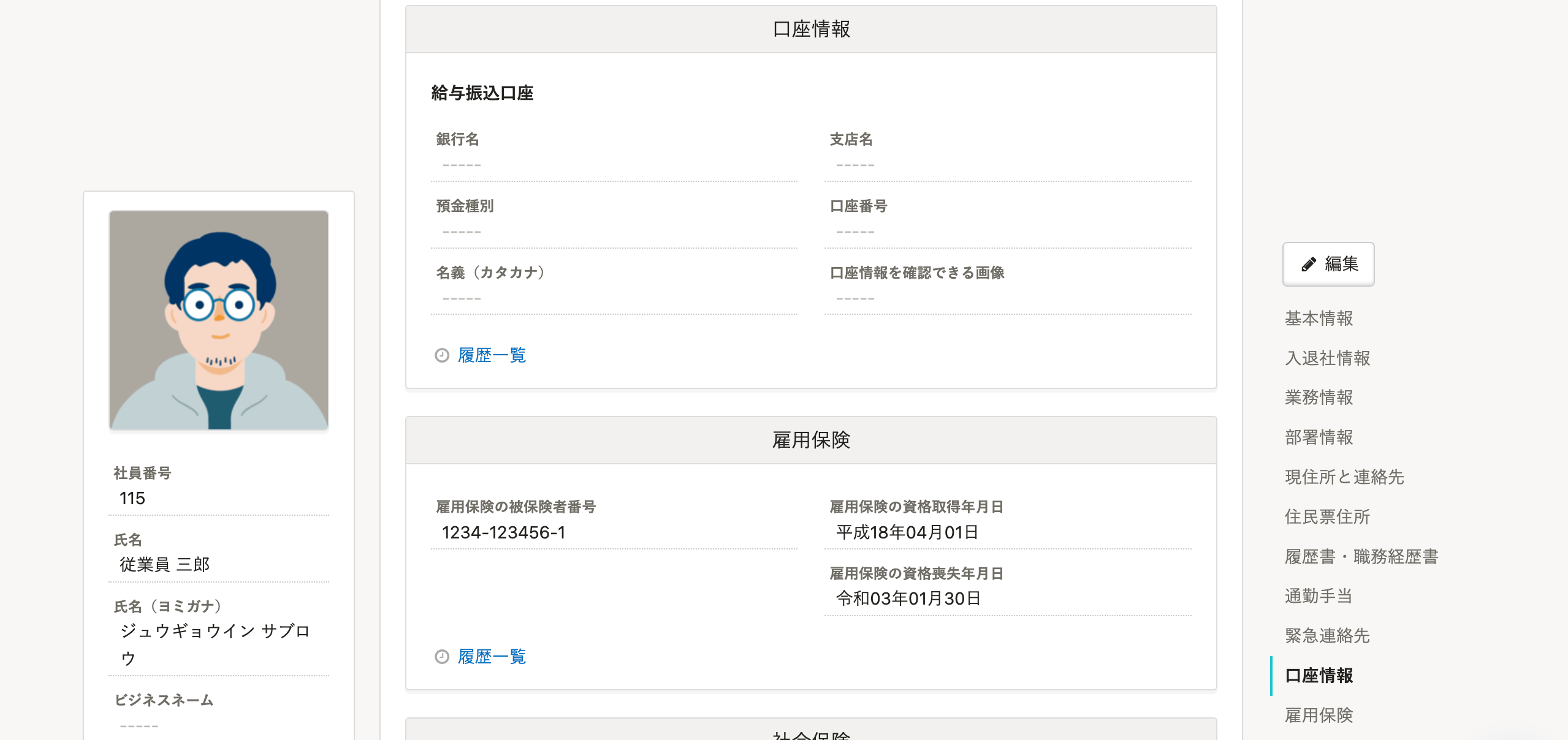
Task: Click the 支店名 field label
Action: point(851,140)
